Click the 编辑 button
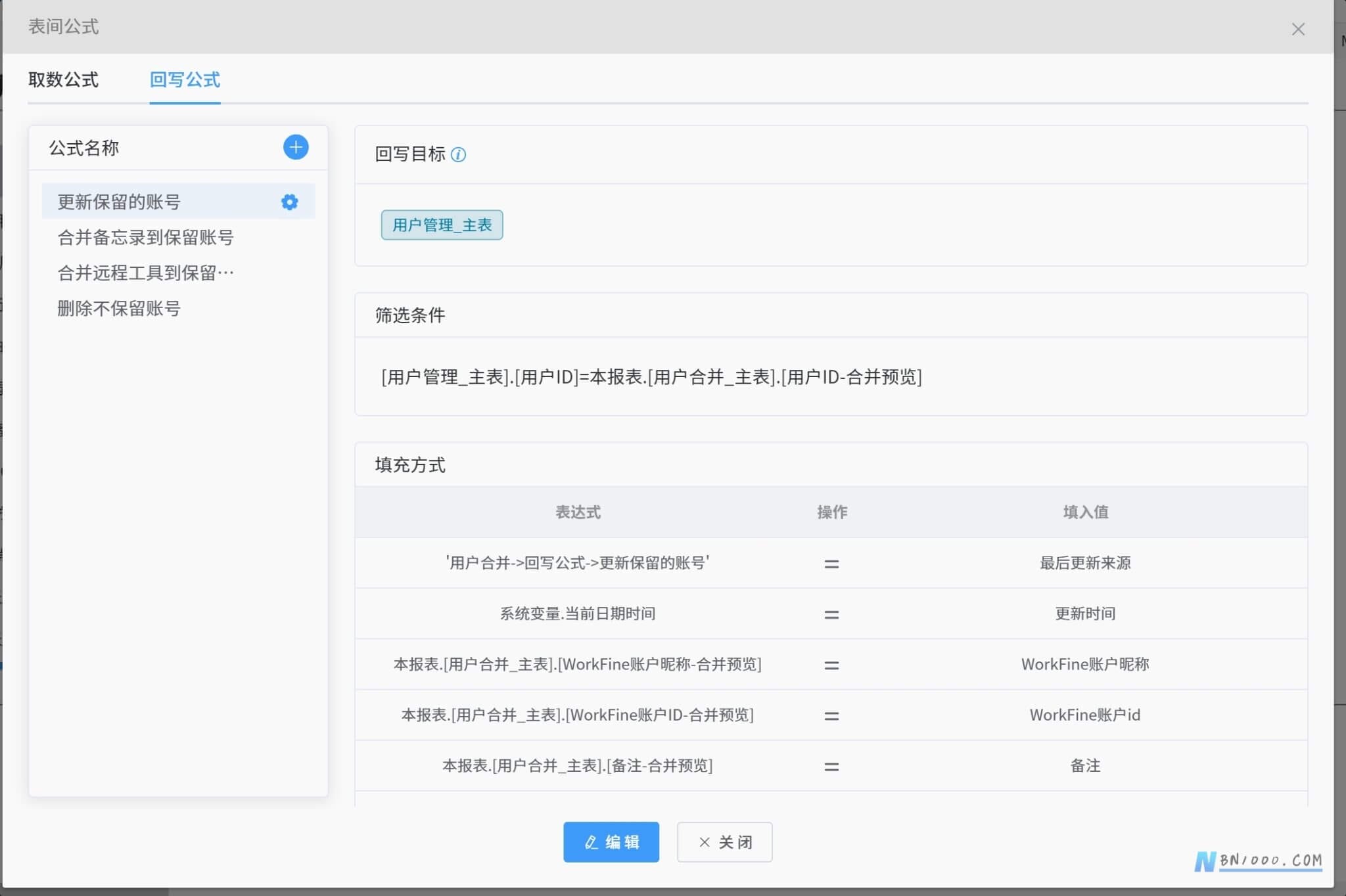This screenshot has height=896, width=1346. coord(611,841)
